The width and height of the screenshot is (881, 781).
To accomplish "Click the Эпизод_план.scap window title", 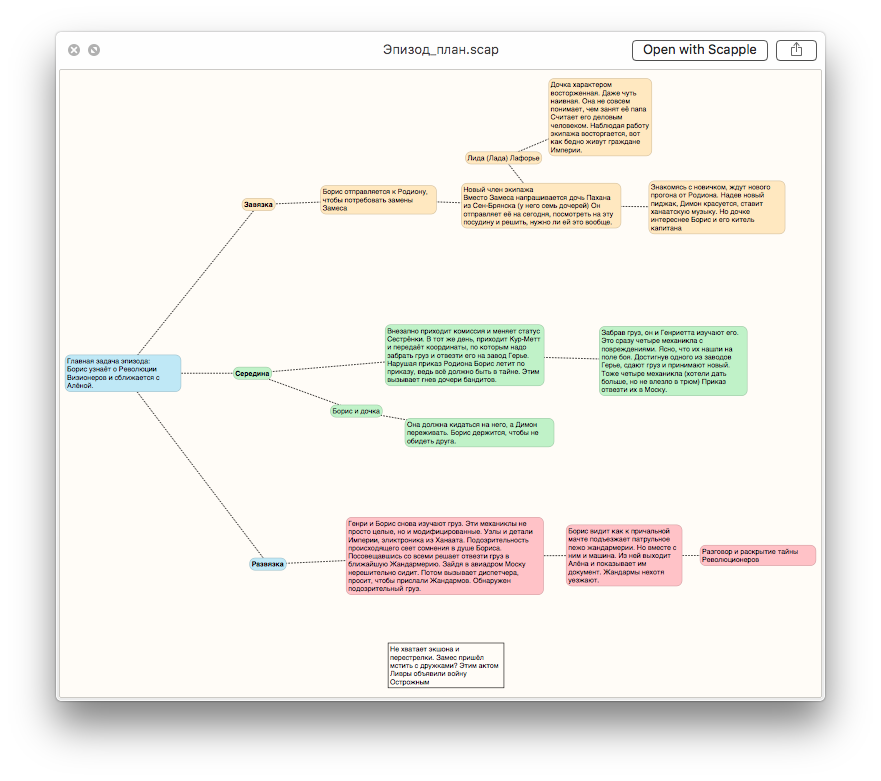I will point(440,50).
